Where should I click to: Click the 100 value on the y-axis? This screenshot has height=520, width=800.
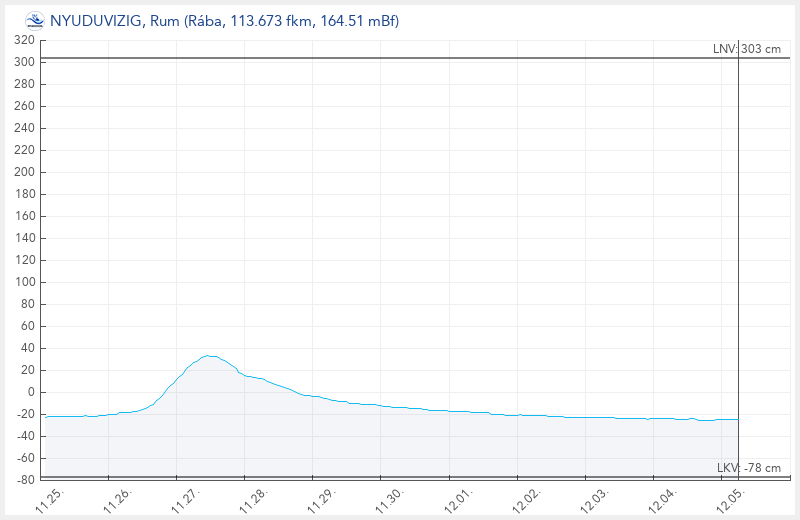tap(25, 282)
